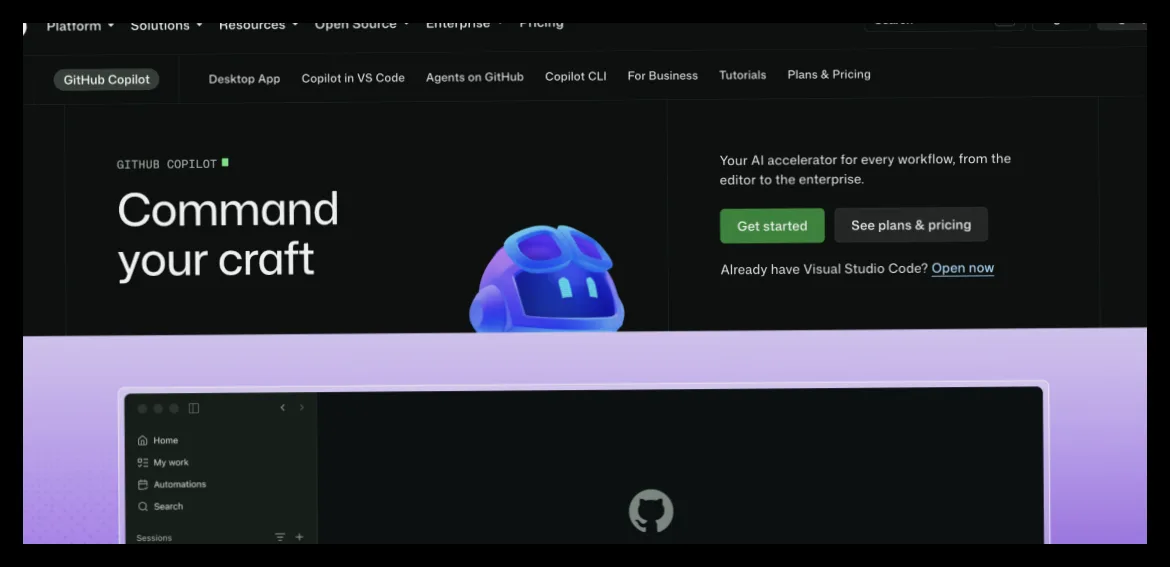Click the Home icon in the app sidebar
Image resolution: width=1170 pixels, height=567 pixels.
point(143,441)
